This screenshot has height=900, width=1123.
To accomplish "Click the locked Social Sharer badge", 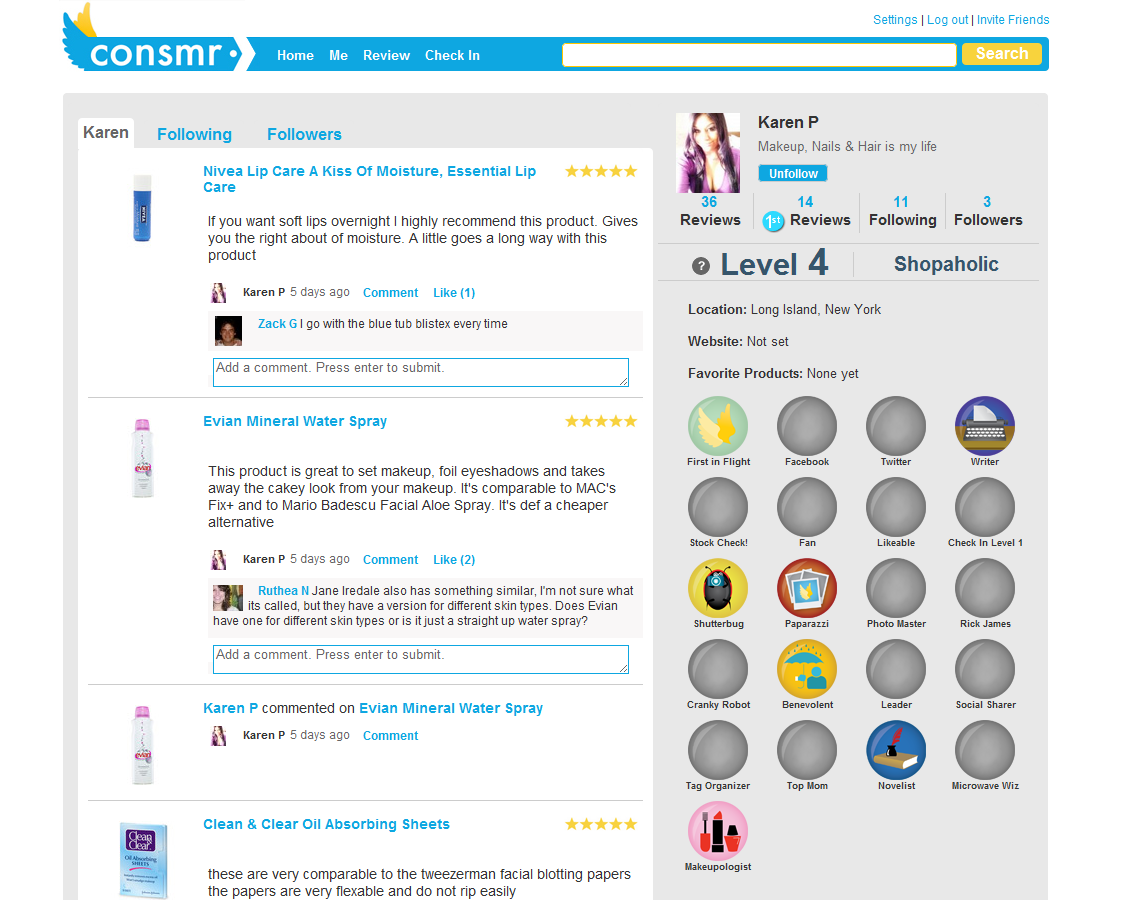I will click(985, 669).
